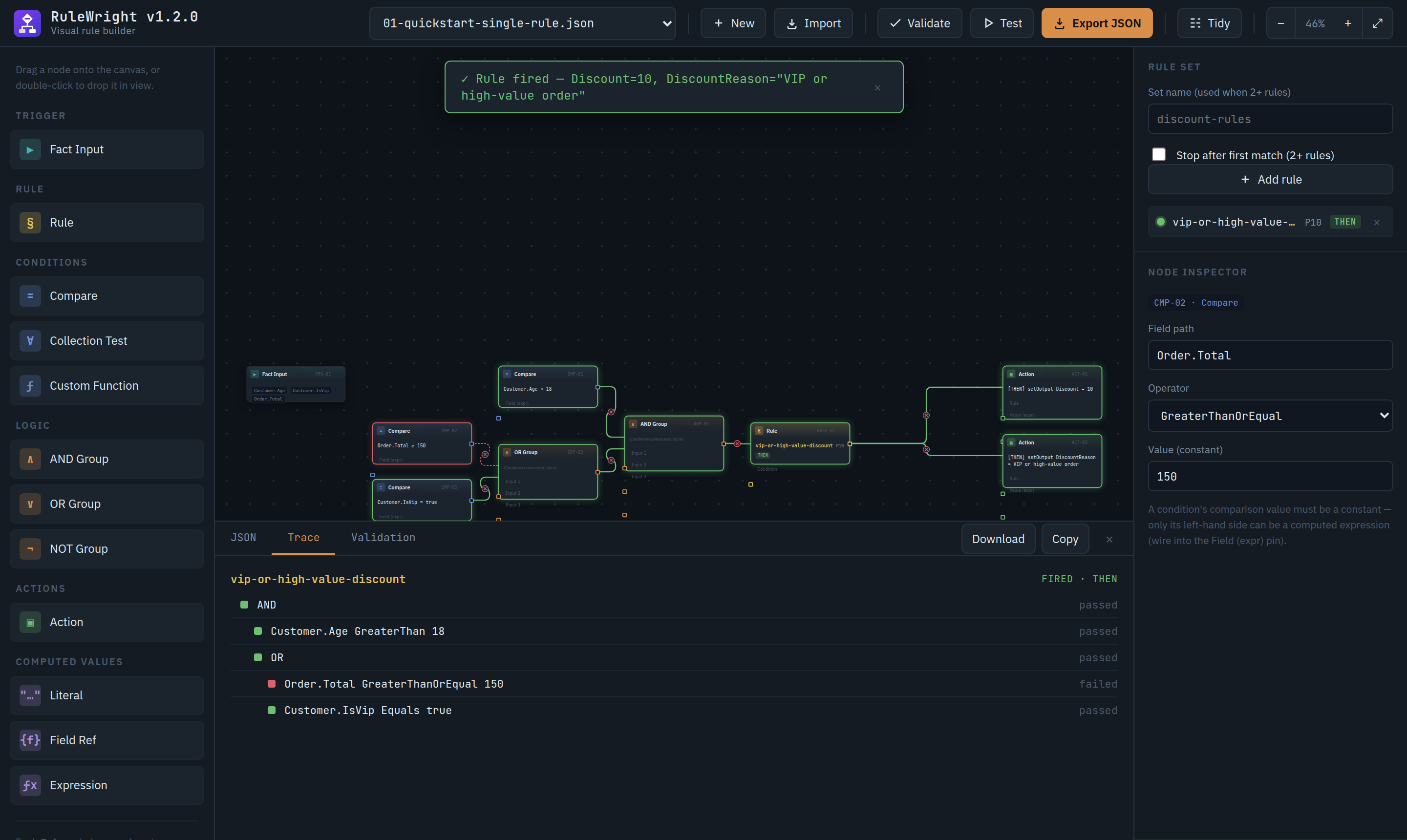Viewport: 1407px width, 840px height.
Task: Select the setOutput DiscountReason Action node
Action: pyautogui.click(x=1052, y=462)
